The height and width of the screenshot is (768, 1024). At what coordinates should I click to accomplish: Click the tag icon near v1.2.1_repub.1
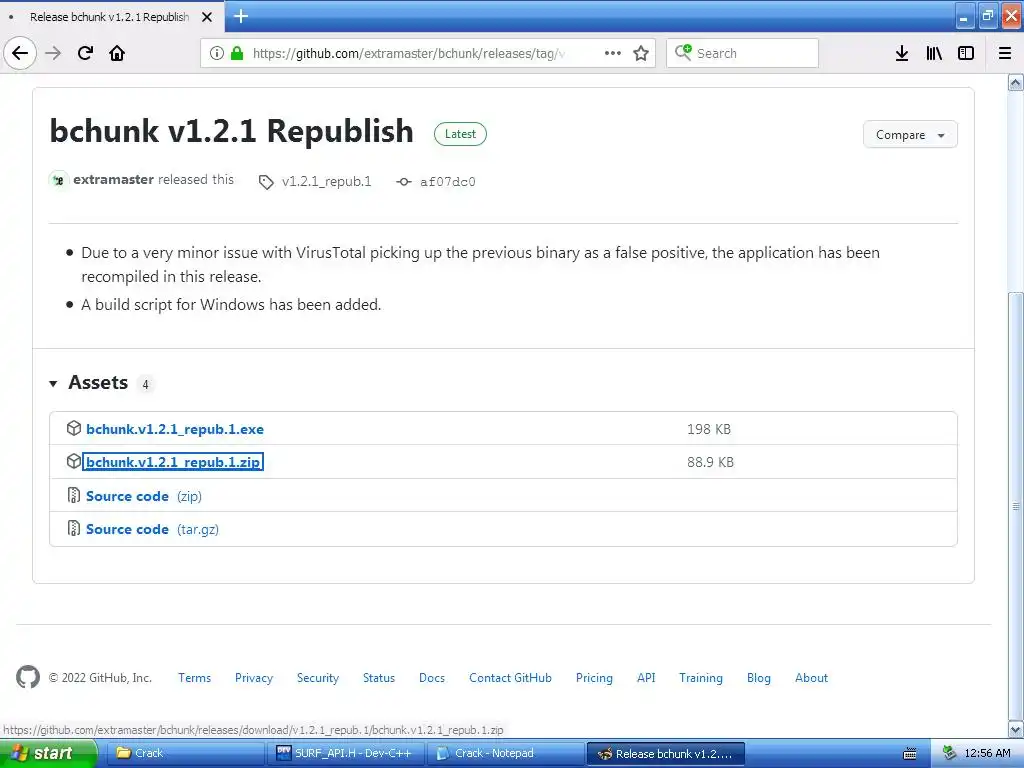[x=266, y=182]
